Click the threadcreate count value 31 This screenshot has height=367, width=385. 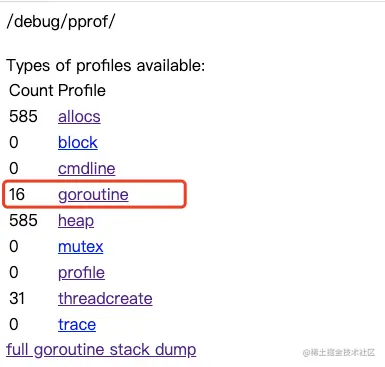(x=17, y=299)
